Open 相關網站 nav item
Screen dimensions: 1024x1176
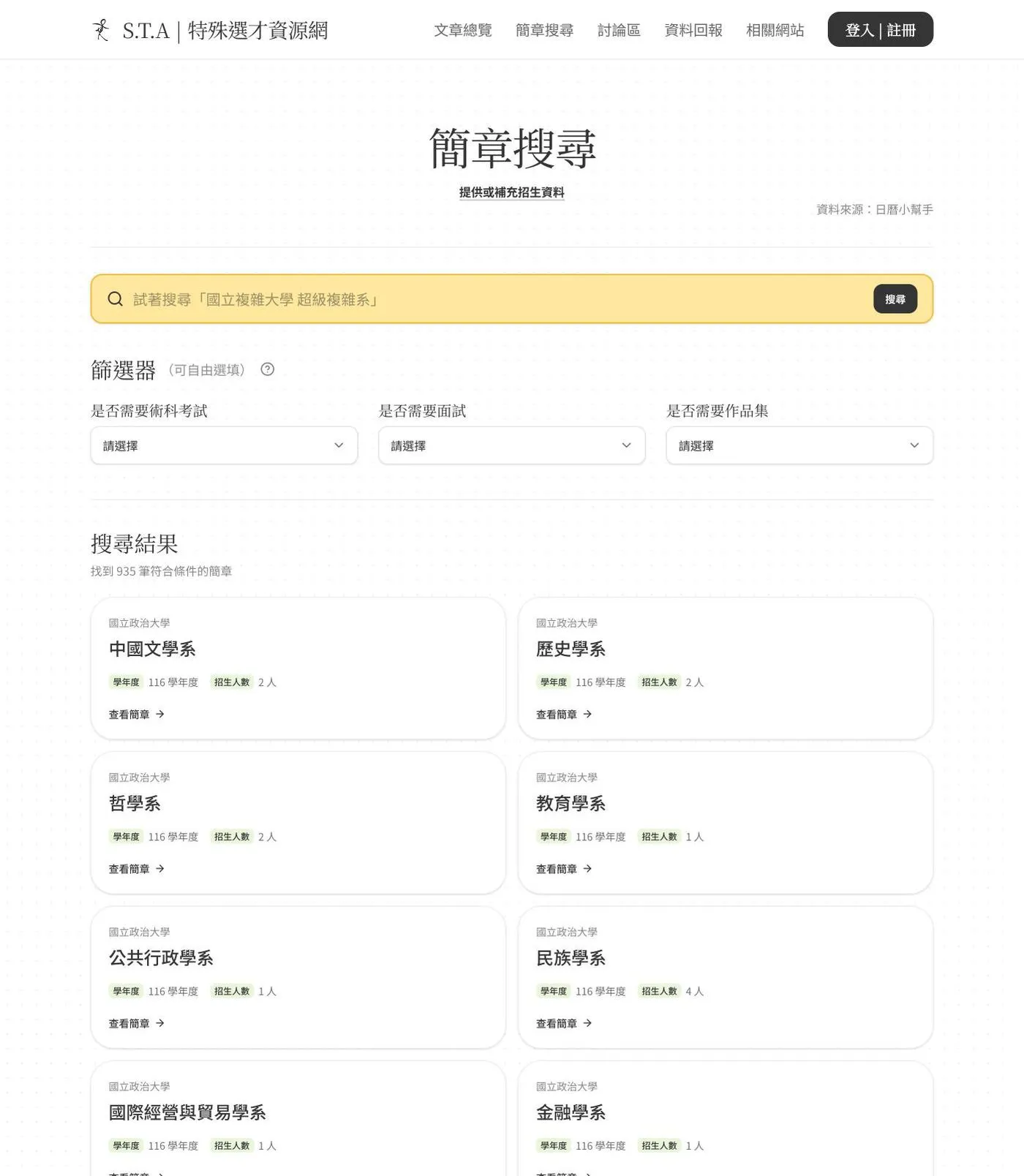[775, 30]
